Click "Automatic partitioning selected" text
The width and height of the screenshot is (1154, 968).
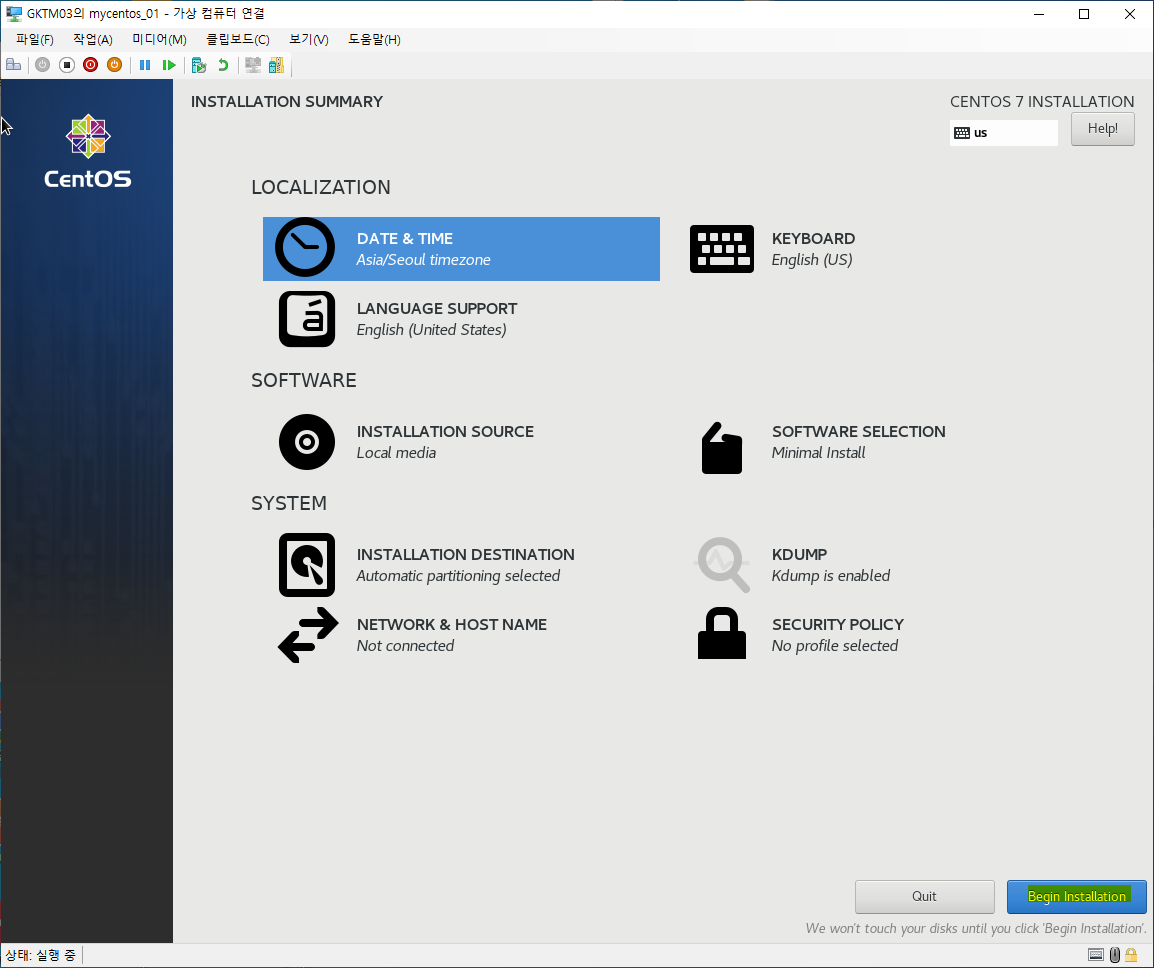[x=458, y=576]
